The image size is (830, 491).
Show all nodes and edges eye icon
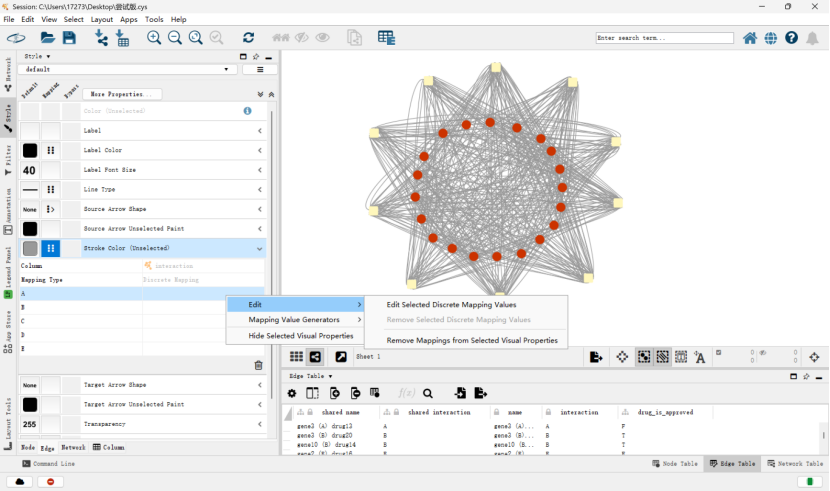[x=322, y=38]
